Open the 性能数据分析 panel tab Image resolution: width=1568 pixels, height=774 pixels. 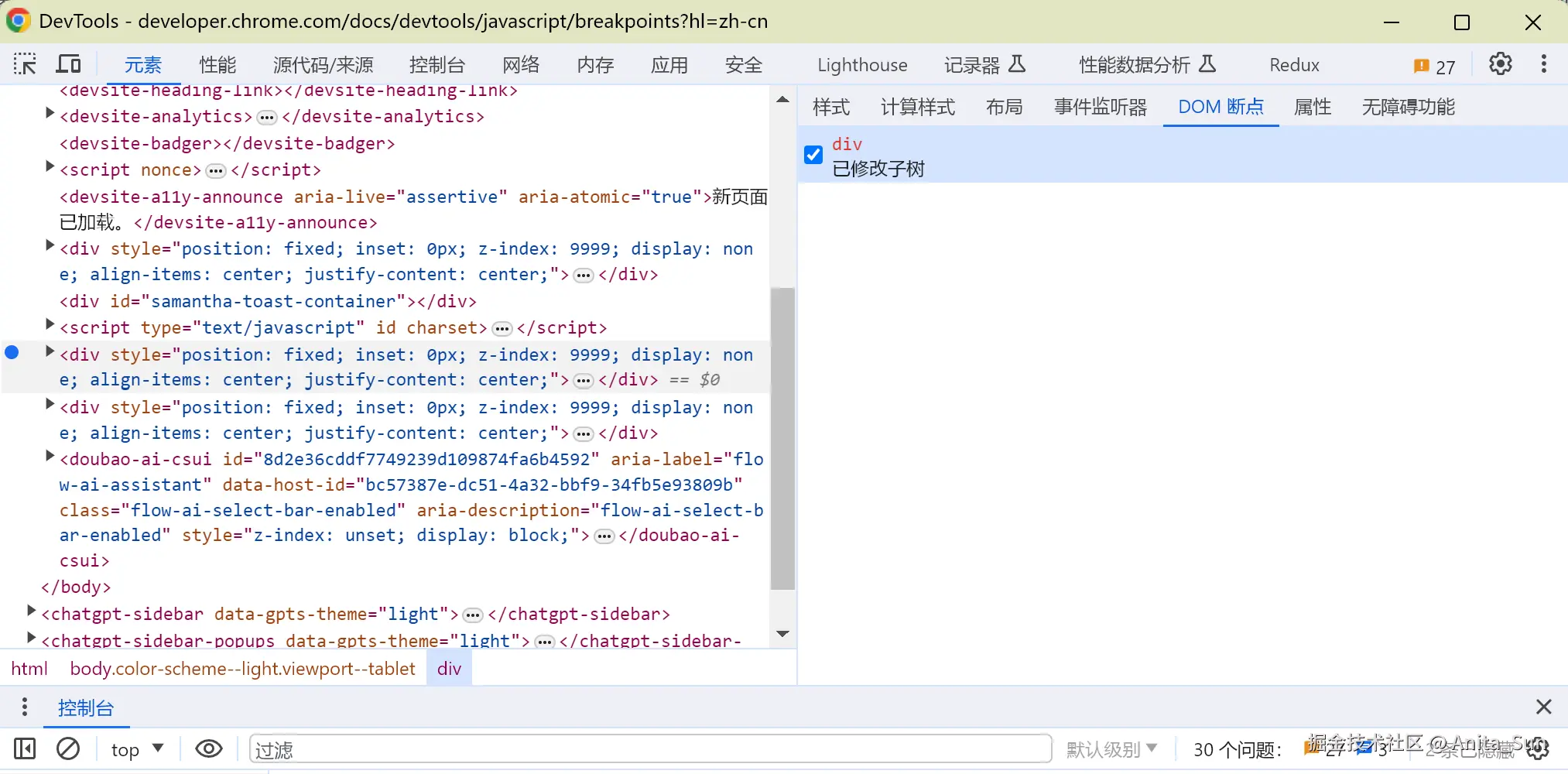[x=1148, y=65]
